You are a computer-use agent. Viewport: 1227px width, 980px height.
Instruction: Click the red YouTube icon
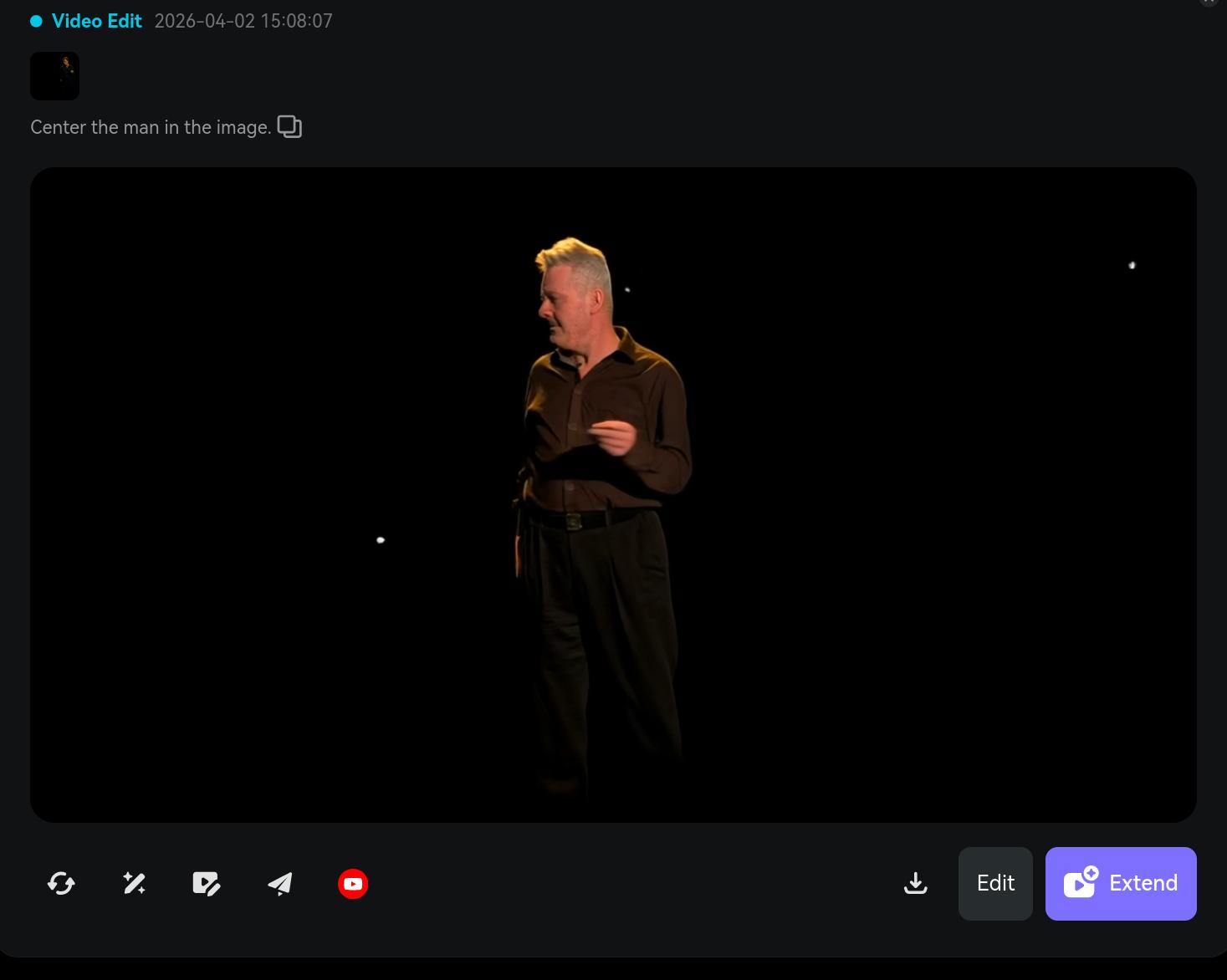353,884
